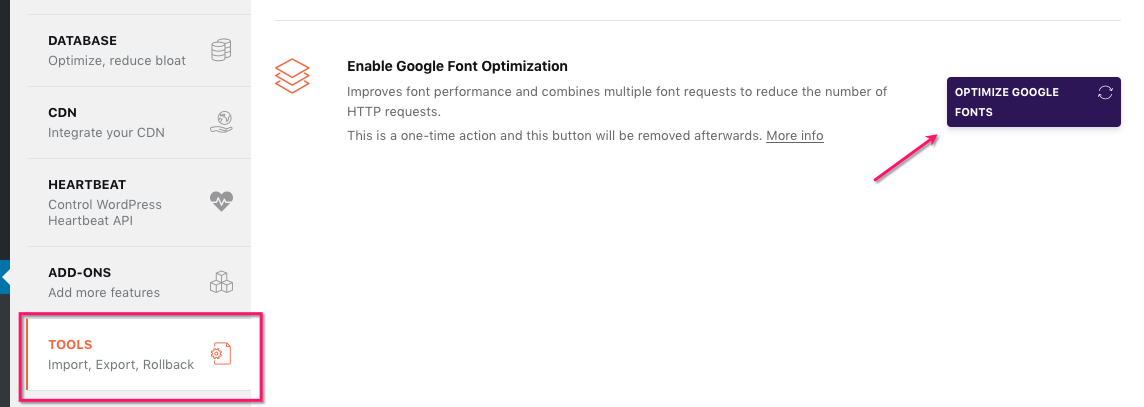The image size is (1144, 407).
Task: Open the More info link
Action: pos(795,135)
